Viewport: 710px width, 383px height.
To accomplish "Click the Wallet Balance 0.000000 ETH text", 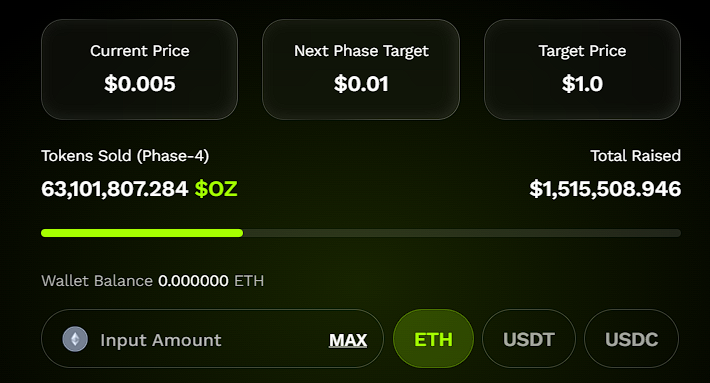I will click(153, 281).
